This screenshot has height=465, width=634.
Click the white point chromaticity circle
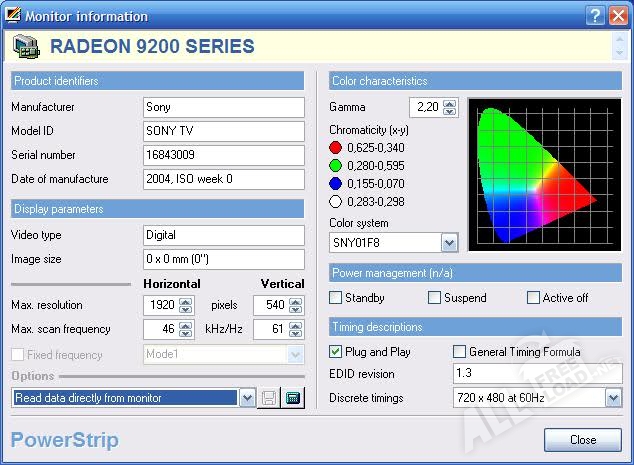tap(336, 201)
